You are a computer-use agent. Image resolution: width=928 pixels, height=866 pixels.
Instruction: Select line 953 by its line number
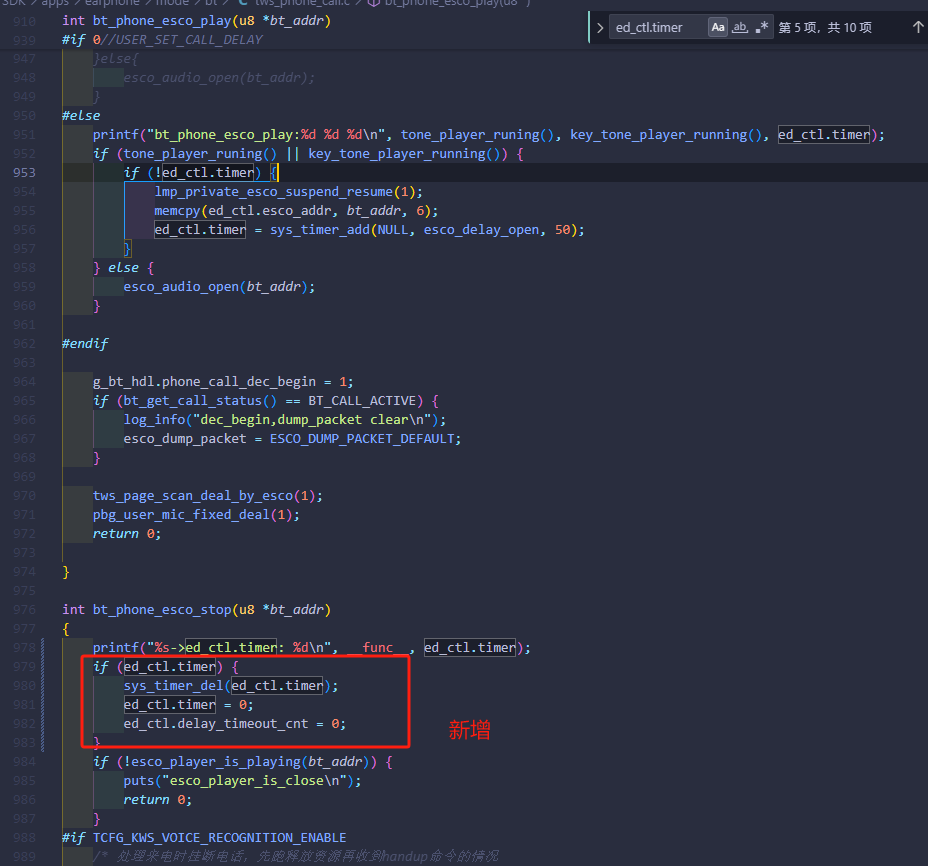[x=24, y=173]
